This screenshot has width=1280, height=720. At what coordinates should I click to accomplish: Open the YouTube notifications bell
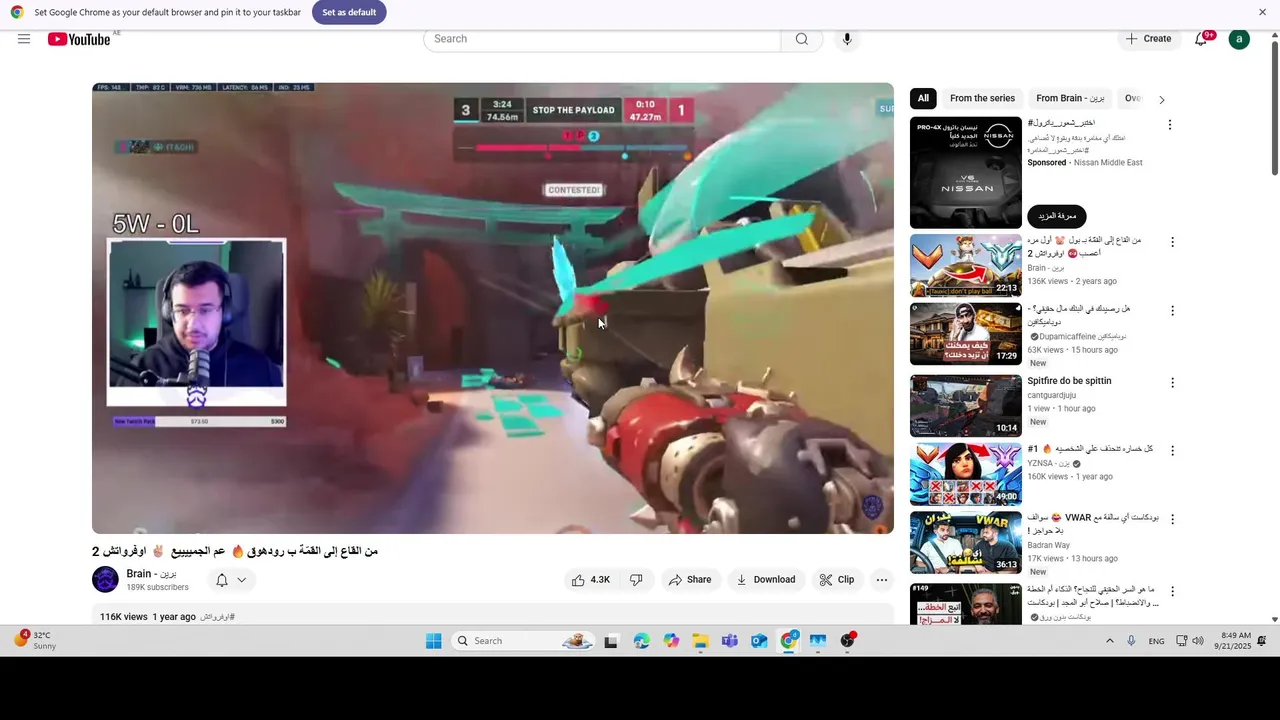1202,39
